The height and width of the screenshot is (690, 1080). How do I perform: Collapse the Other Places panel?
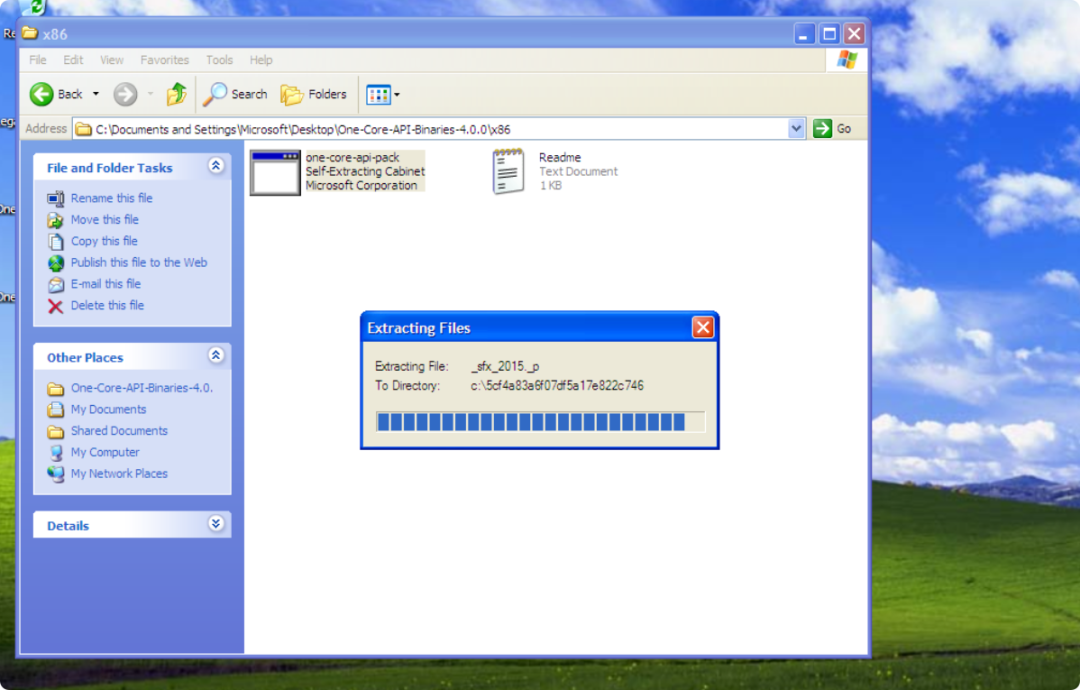216,356
